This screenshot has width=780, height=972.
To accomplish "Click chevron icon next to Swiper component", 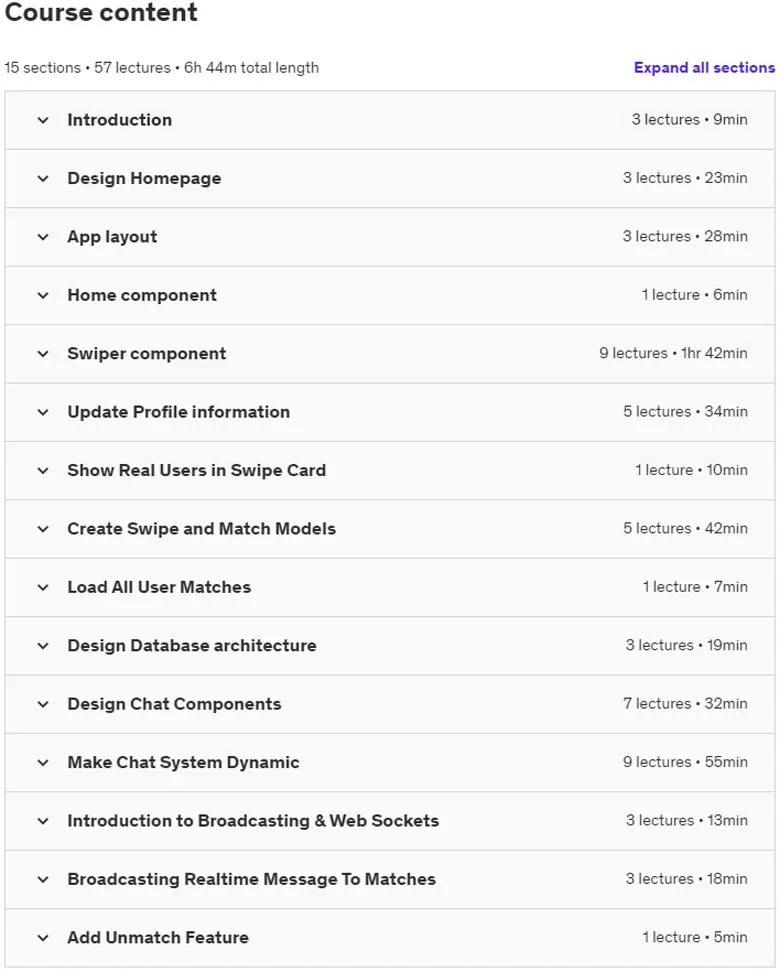I will [x=43, y=354].
